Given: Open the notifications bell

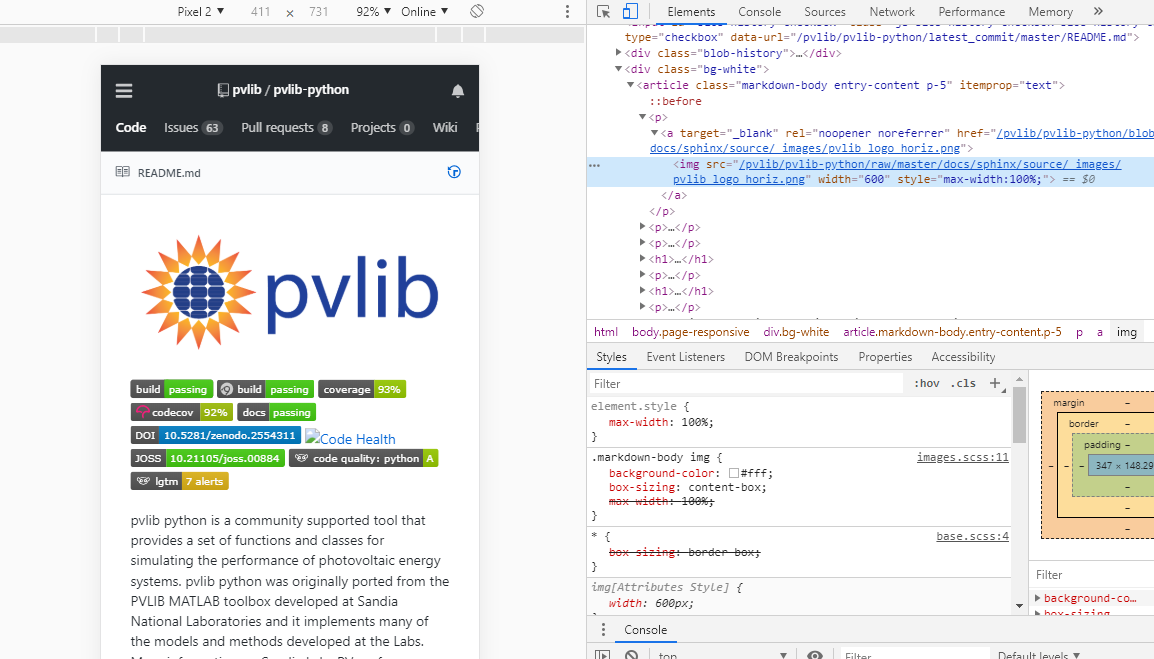Looking at the screenshot, I should click(x=458, y=91).
